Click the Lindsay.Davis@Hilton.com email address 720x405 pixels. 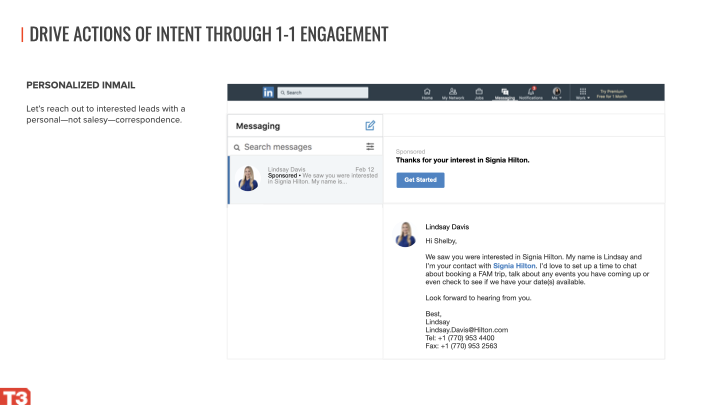(467, 330)
